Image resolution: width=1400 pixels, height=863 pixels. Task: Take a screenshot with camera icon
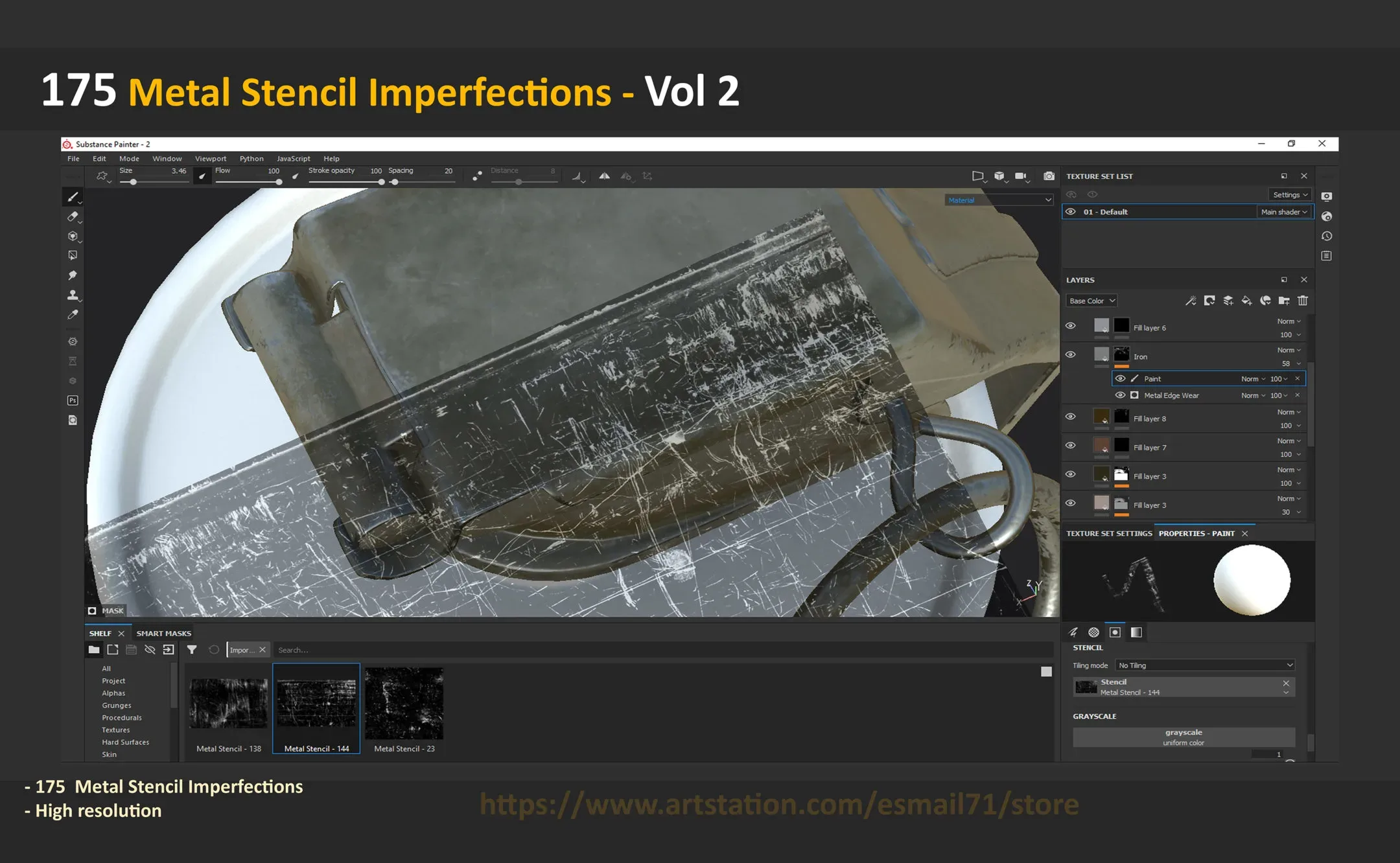[1049, 176]
